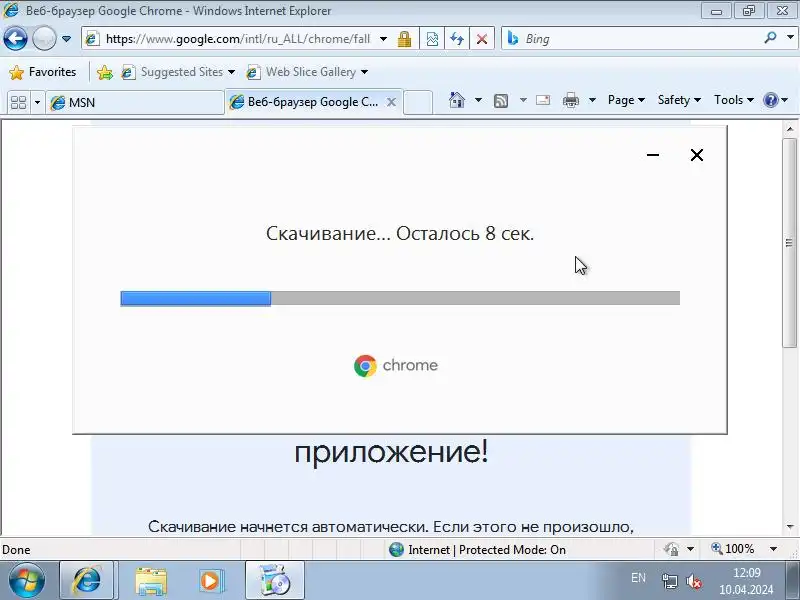Image resolution: width=800 pixels, height=600 pixels.
Task: Click the download progress bar
Action: [400, 298]
